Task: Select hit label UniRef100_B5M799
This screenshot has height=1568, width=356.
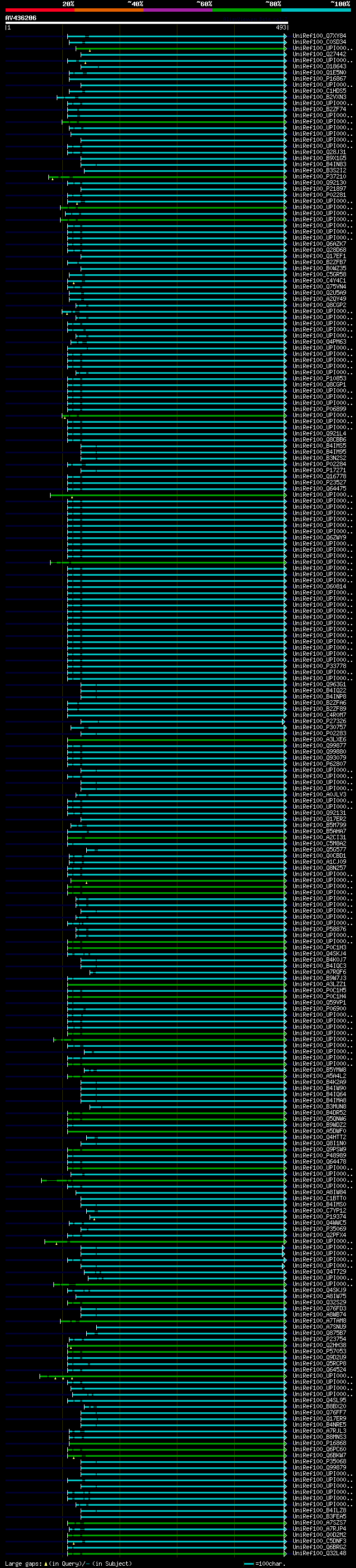Action: click(319, 825)
